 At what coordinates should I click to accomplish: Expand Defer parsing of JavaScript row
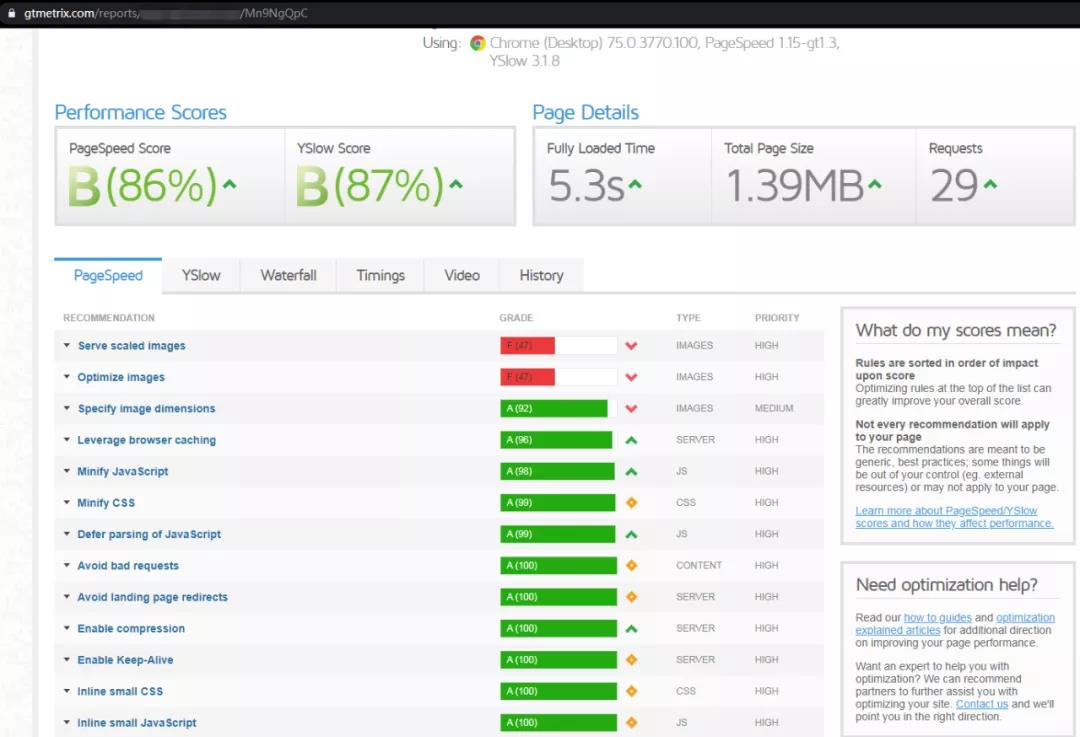(x=149, y=534)
